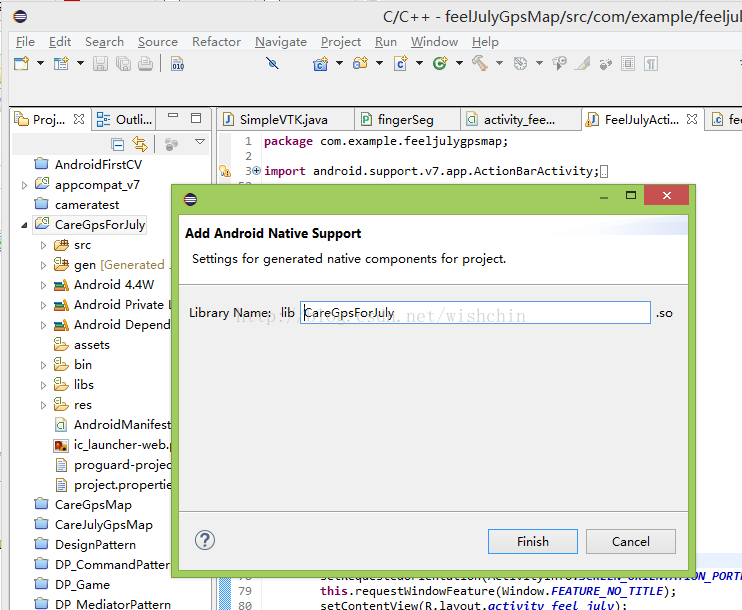Image resolution: width=742 pixels, height=610 pixels.
Task: Toggle Show Whitespace Characters pilcrow icon
Action: [x=651, y=63]
